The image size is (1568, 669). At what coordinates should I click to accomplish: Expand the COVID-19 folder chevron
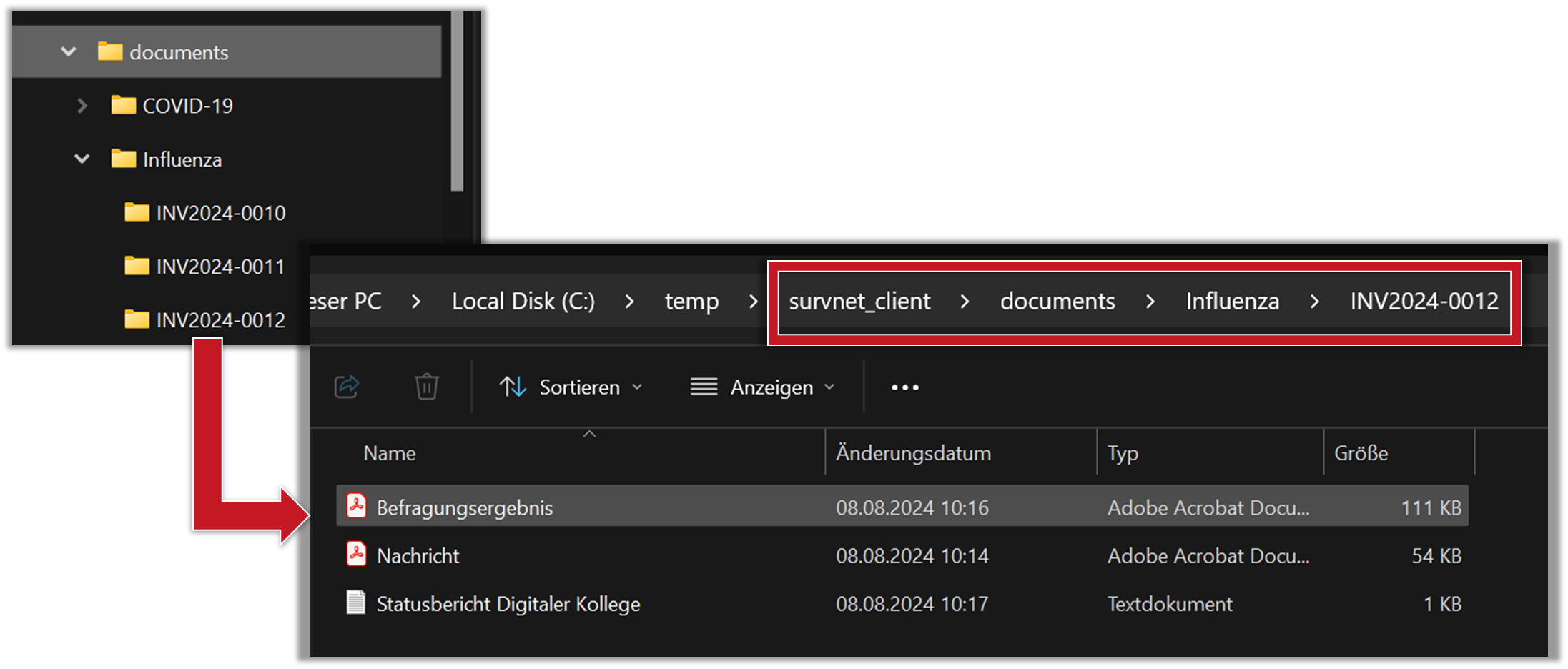pyautogui.click(x=82, y=106)
